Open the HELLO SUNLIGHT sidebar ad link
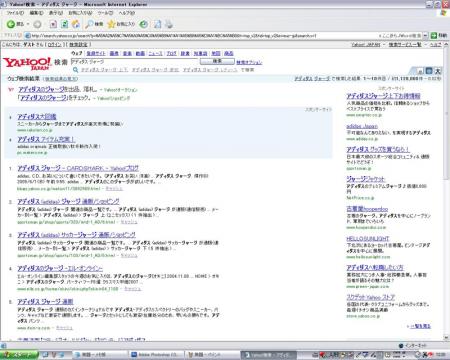Viewport: 450px width, 360px height. 368,239
